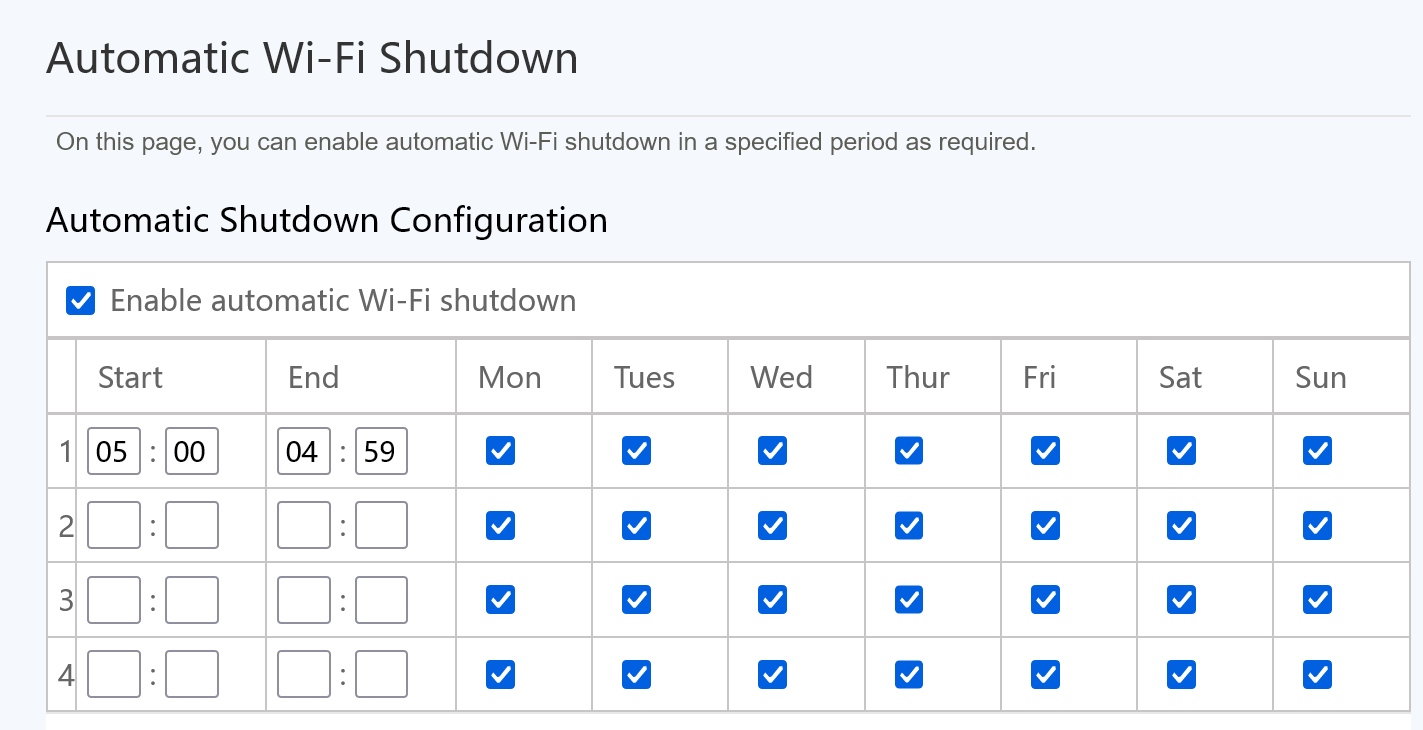This screenshot has height=730, width=1423.
Task: Toggle Sun checkbox in row 3
Action: pos(1317,600)
